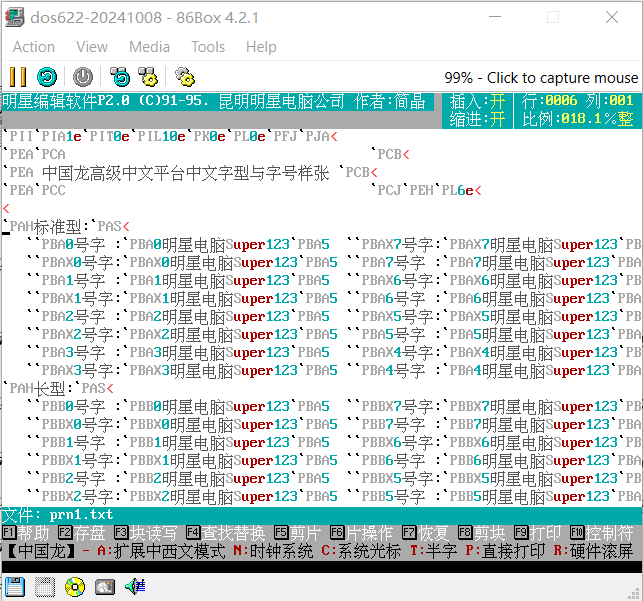Click the floppy disk status bar icon

[14, 587]
